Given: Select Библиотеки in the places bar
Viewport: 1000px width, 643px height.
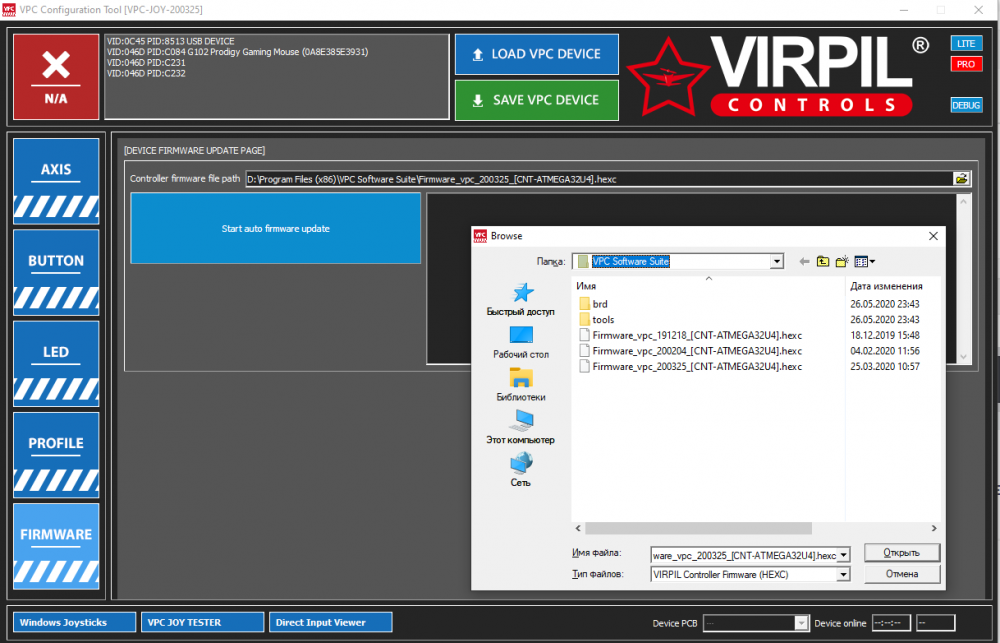Looking at the screenshot, I should (x=521, y=385).
